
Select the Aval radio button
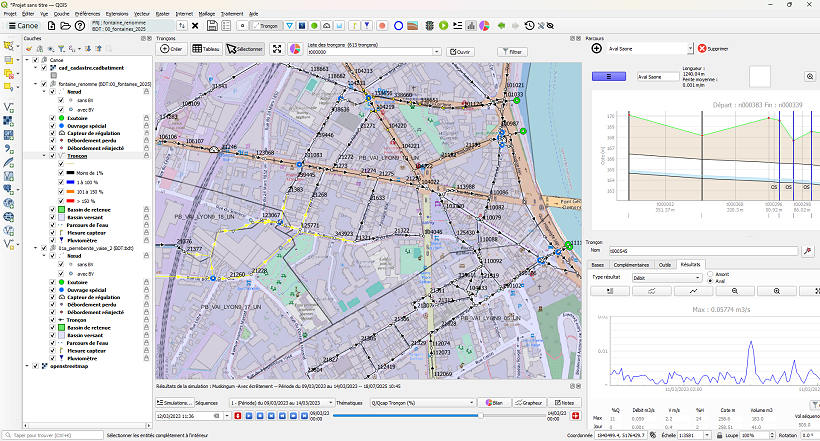click(x=710, y=281)
